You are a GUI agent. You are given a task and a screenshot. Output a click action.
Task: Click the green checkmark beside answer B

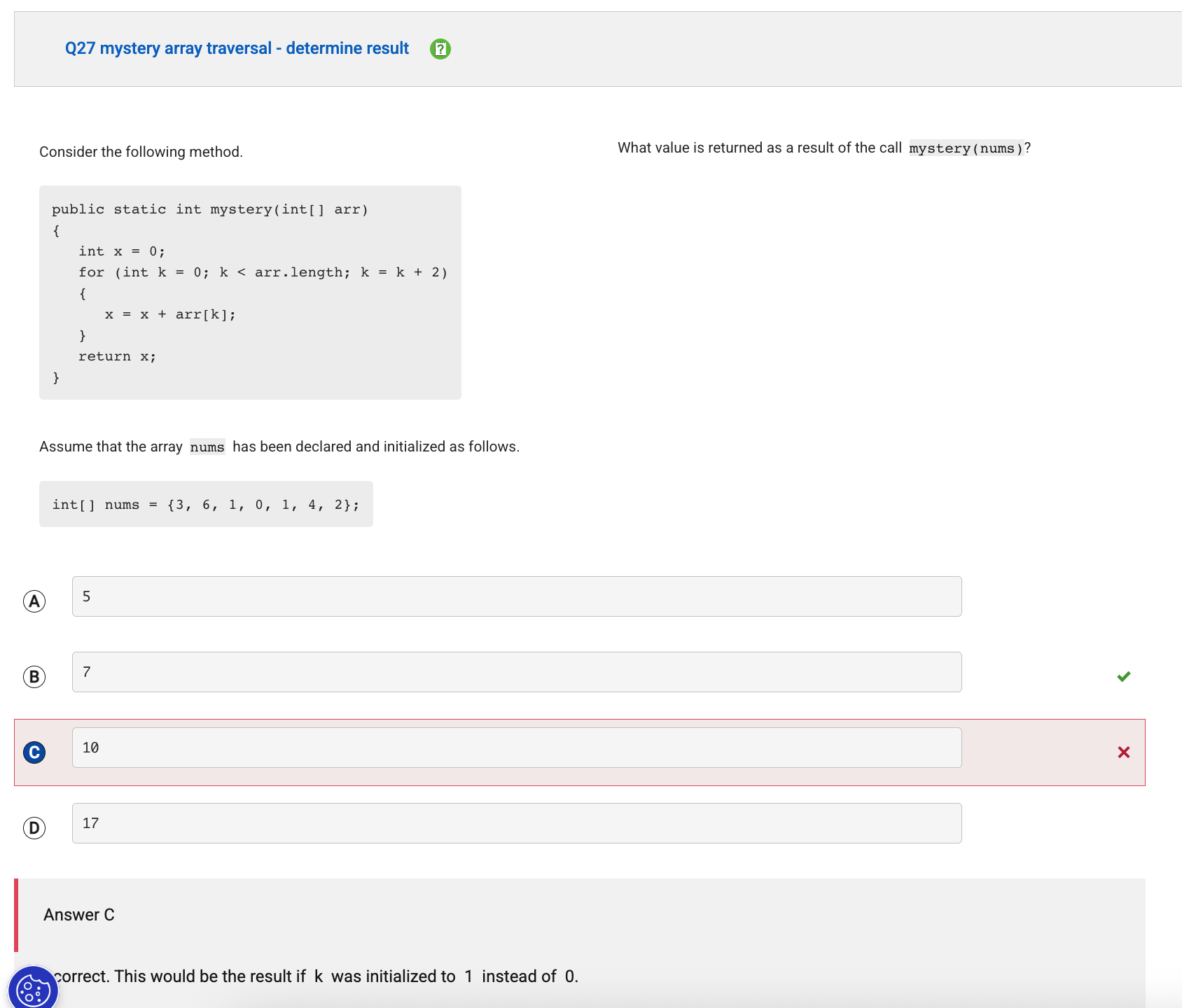pyautogui.click(x=1123, y=676)
